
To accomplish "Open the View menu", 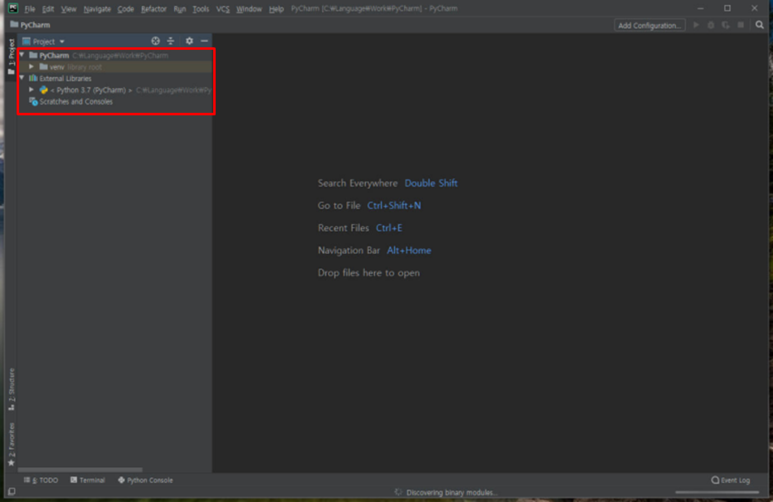I will coord(69,9).
